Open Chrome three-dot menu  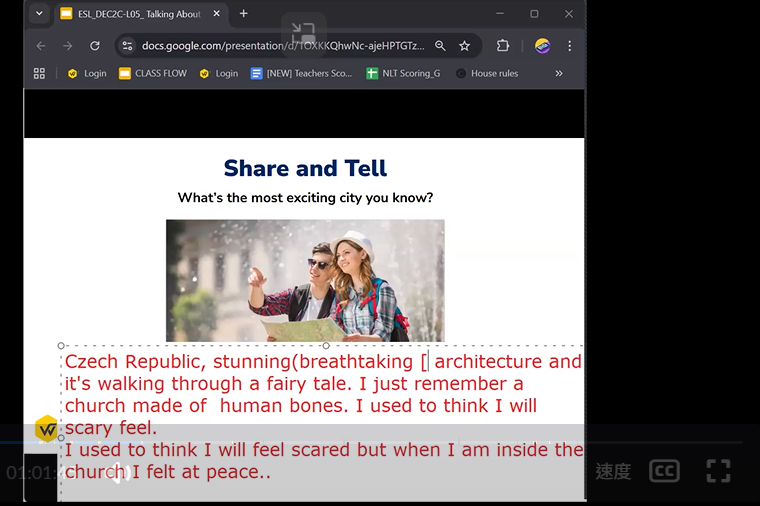pyautogui.click(x=569, y=46)
